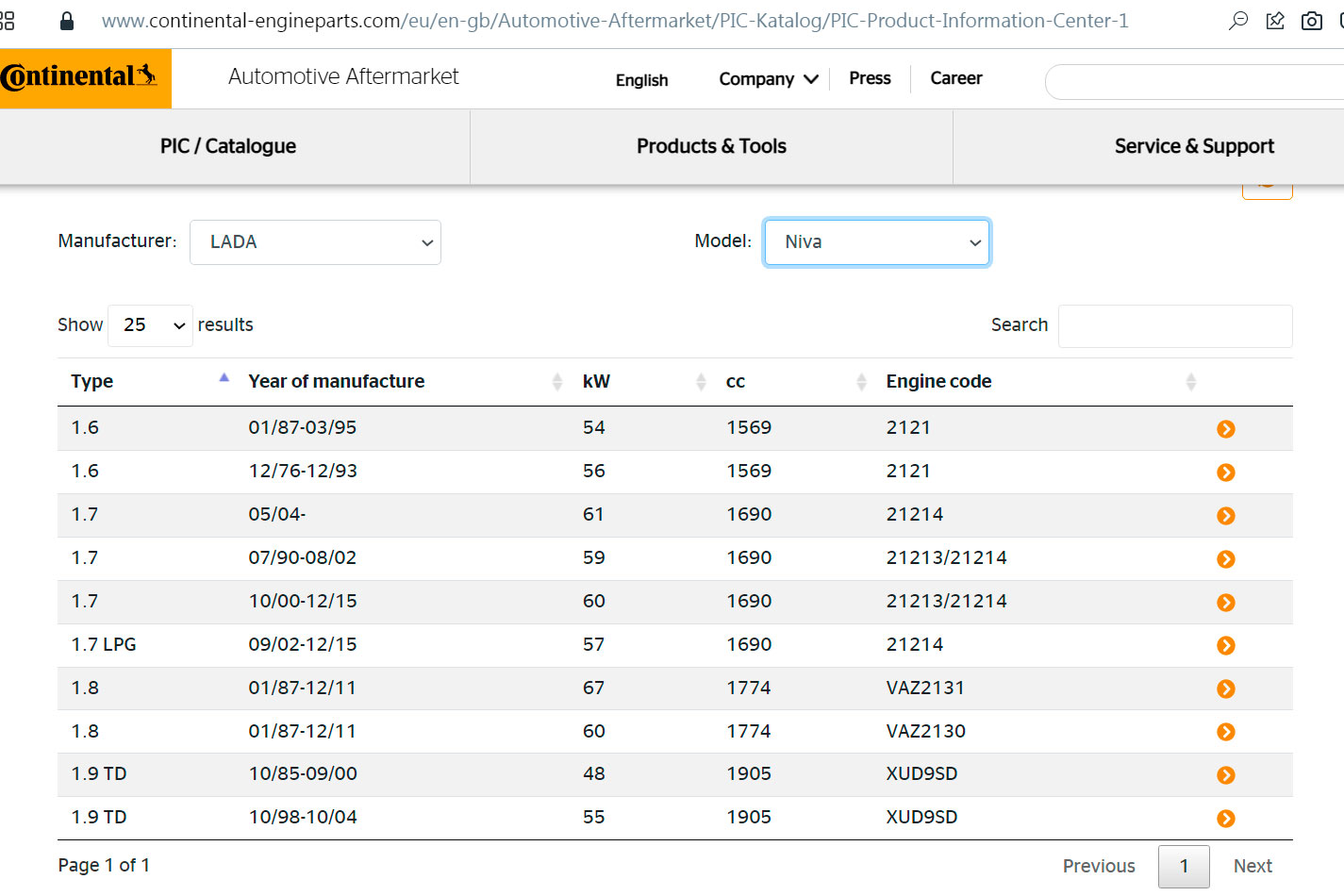This screenshot has height=896, width=1344.
Task: Click the browser screenshot camera icon
Action: (1311, 21)
